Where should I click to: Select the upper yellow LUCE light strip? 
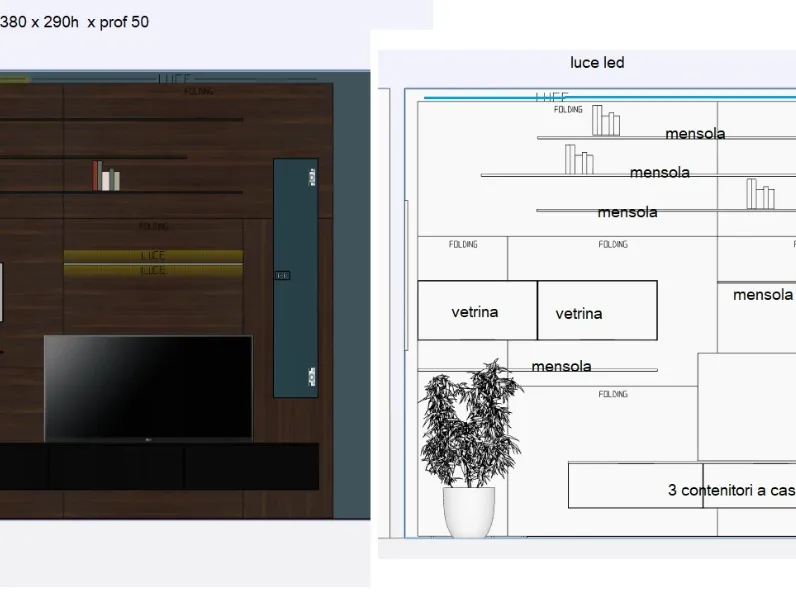153,255
